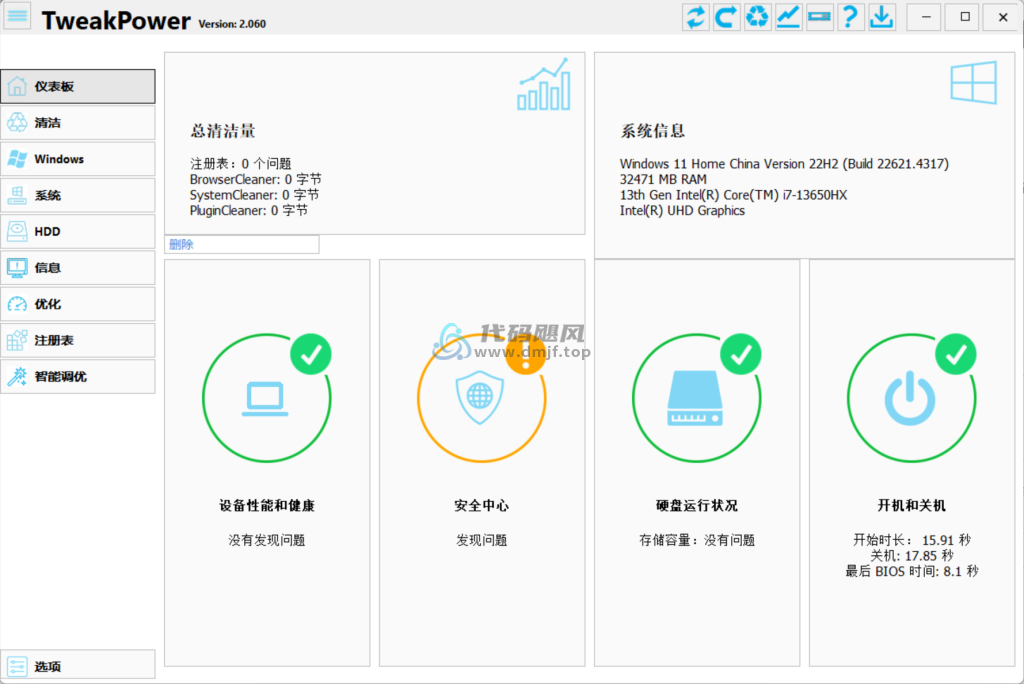
Task: Click the 注册表: 0 个问题 line
Action: (240, 163)
